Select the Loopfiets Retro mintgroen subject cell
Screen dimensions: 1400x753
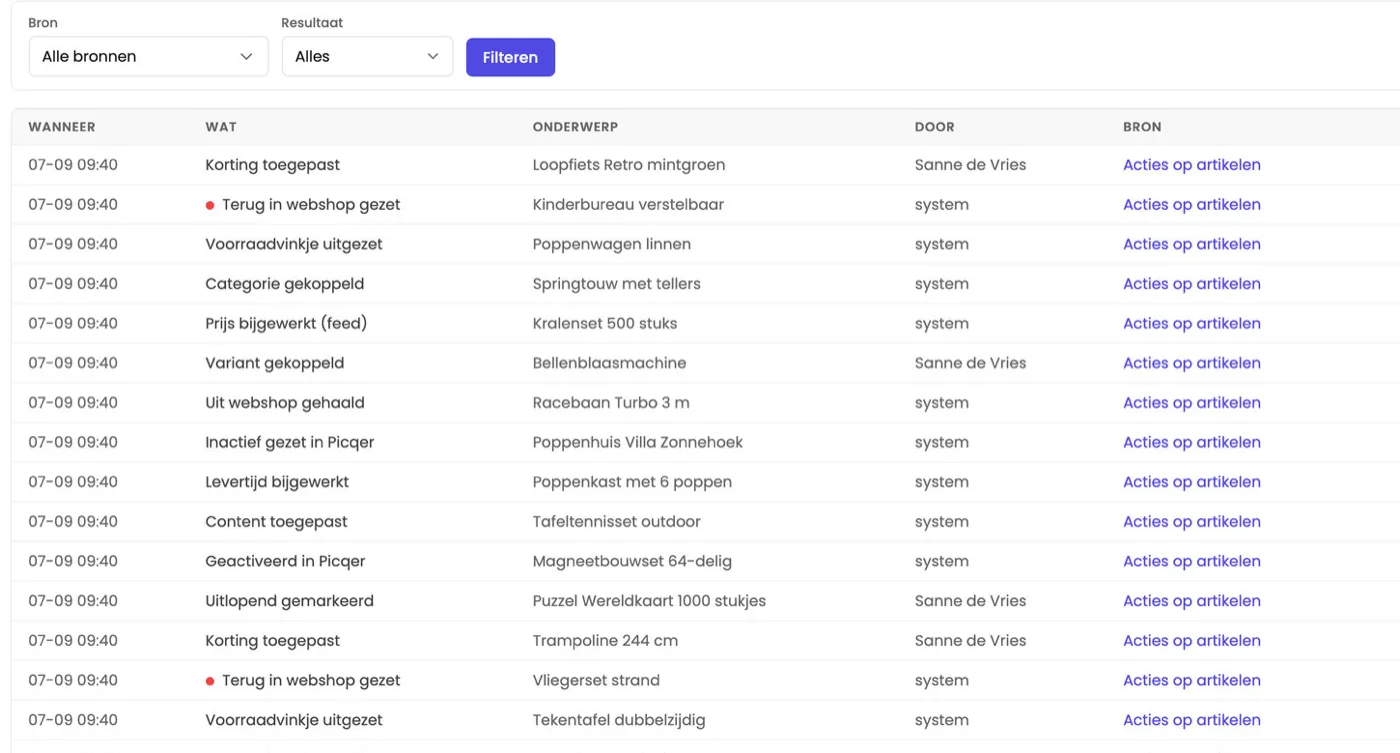[629, 165]
